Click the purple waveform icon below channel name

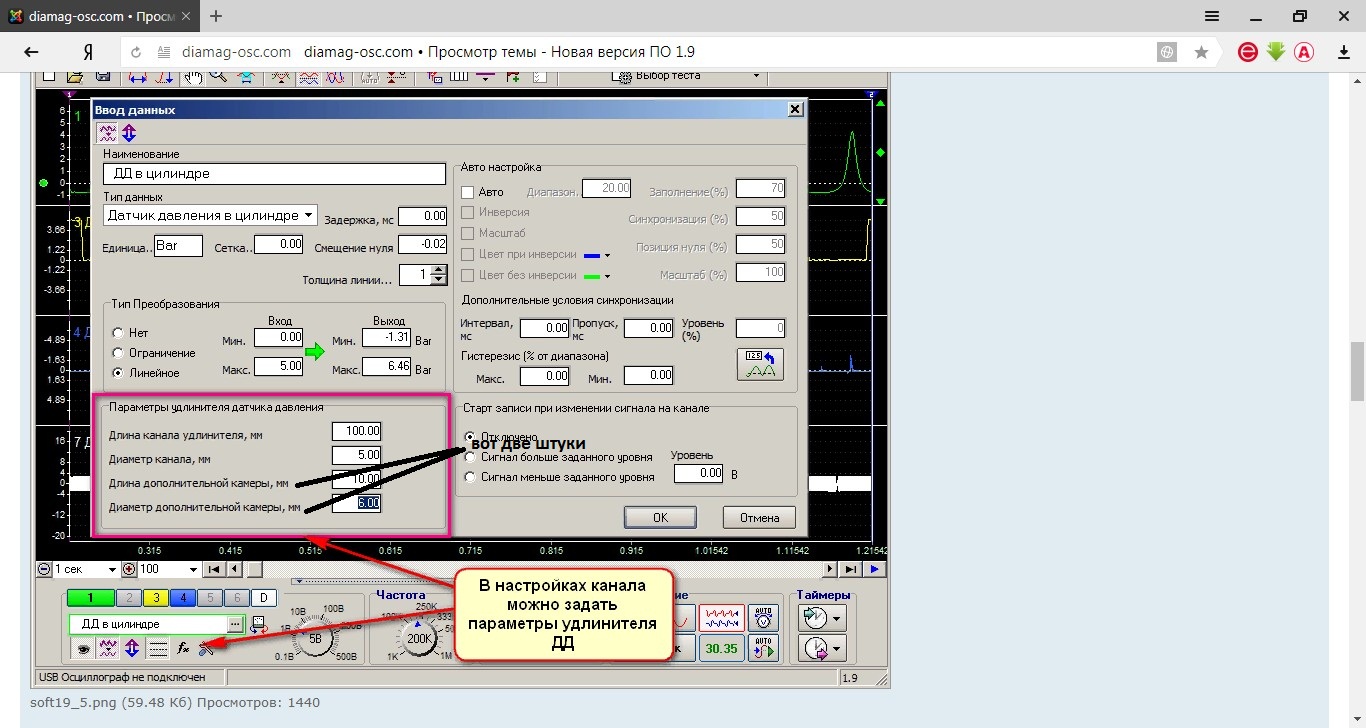[109, 649]
